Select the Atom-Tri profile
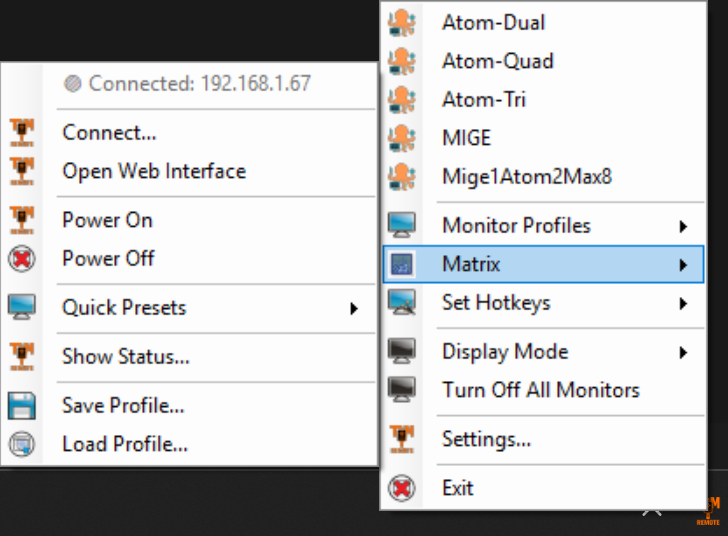 (543, 100)
